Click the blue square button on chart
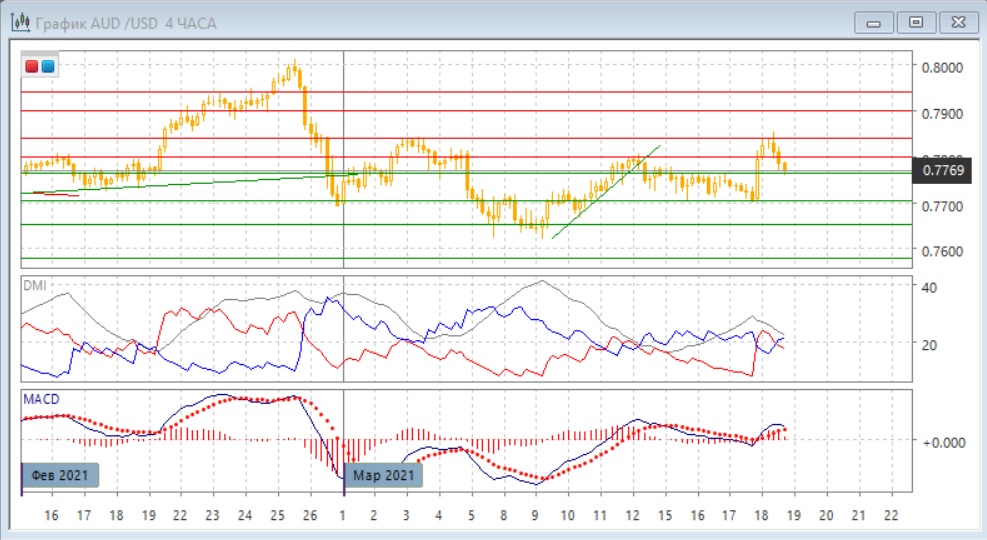Image resolution: width=987 pixels, height=540 pixels. click(47, 67)
